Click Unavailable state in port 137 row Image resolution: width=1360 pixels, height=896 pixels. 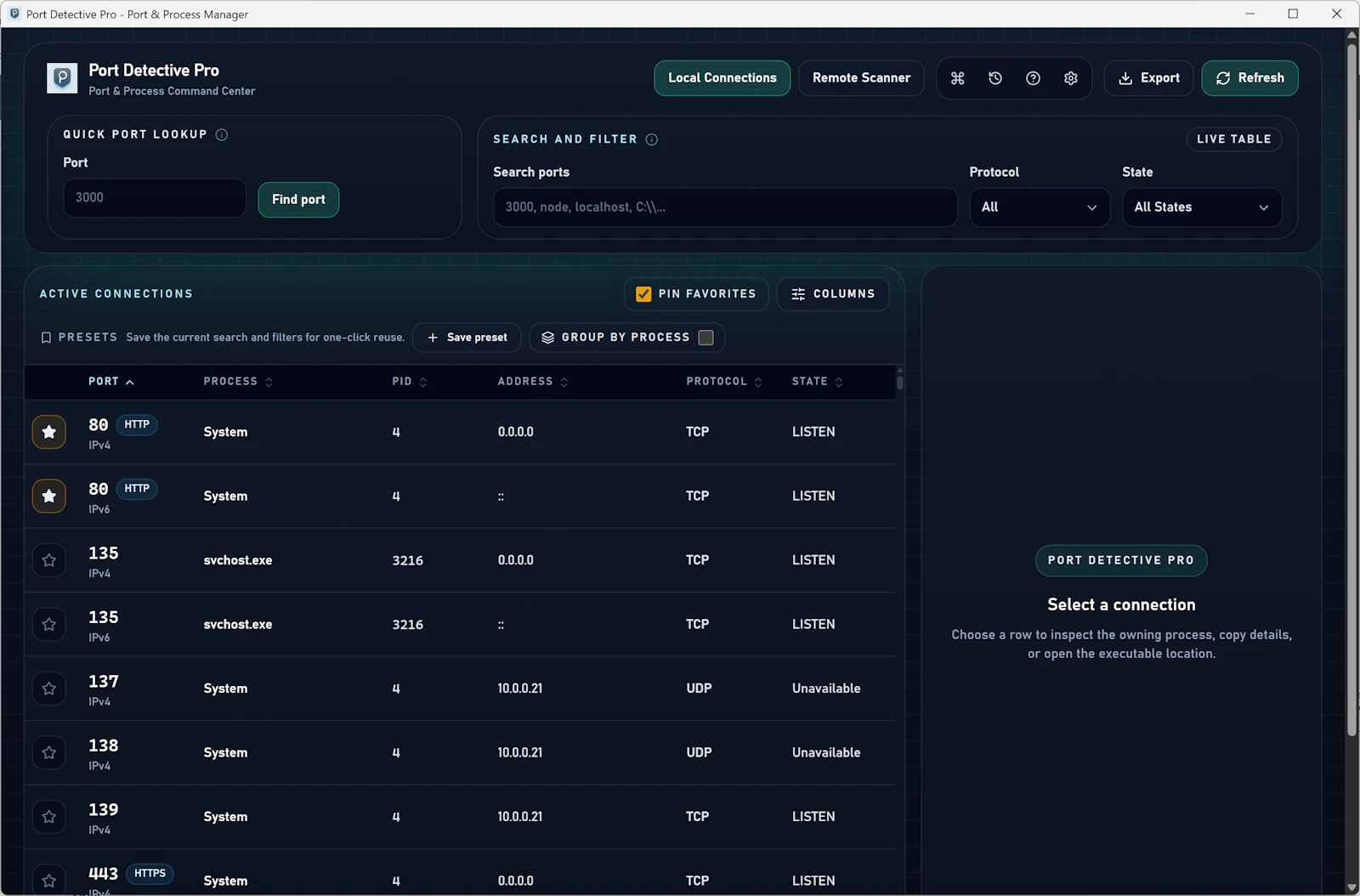(826, 689)
